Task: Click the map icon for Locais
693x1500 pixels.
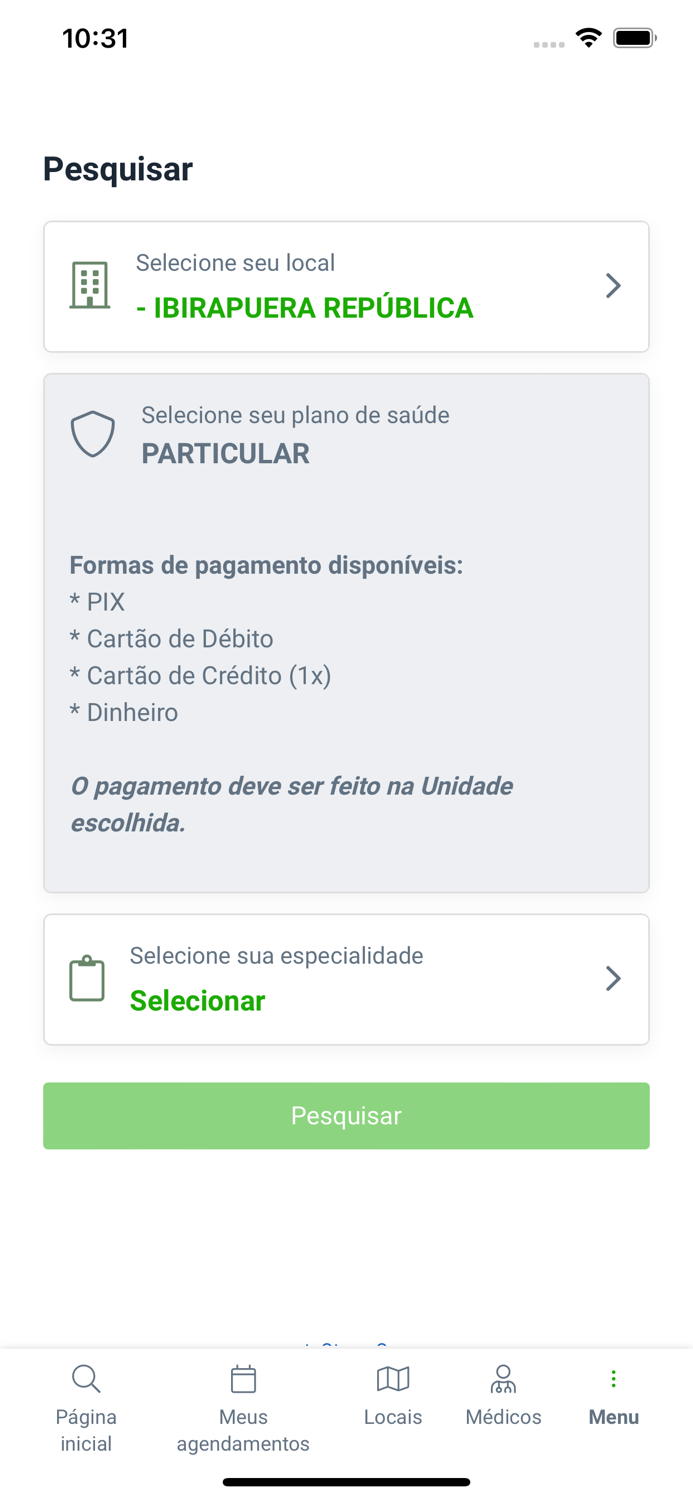Action: (393, 1378)
